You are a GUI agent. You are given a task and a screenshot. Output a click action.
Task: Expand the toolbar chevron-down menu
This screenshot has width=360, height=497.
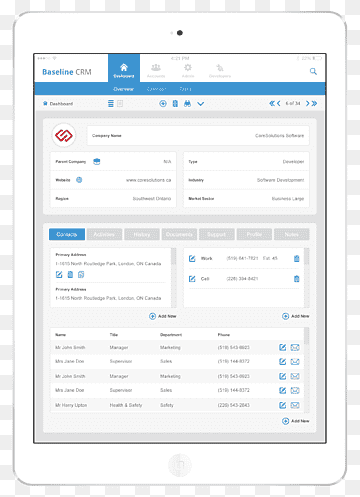[x=200, y=104]
